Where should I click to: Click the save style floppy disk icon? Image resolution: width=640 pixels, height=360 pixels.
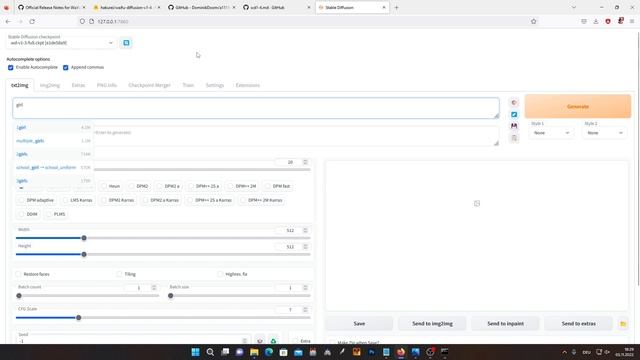pyautogui.click(x=514, y=126)
